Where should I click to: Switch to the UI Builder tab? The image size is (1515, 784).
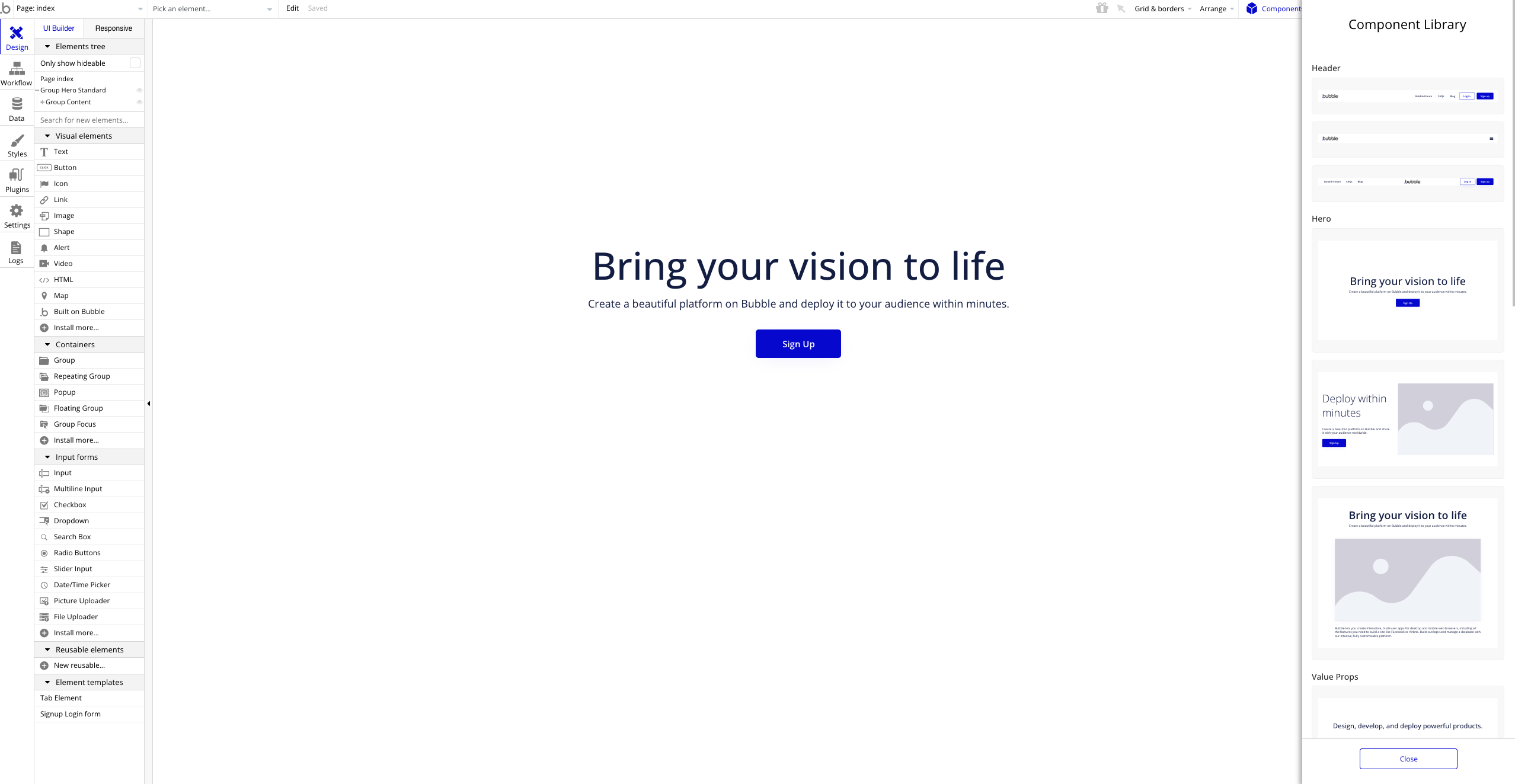[x=58, y=27]
